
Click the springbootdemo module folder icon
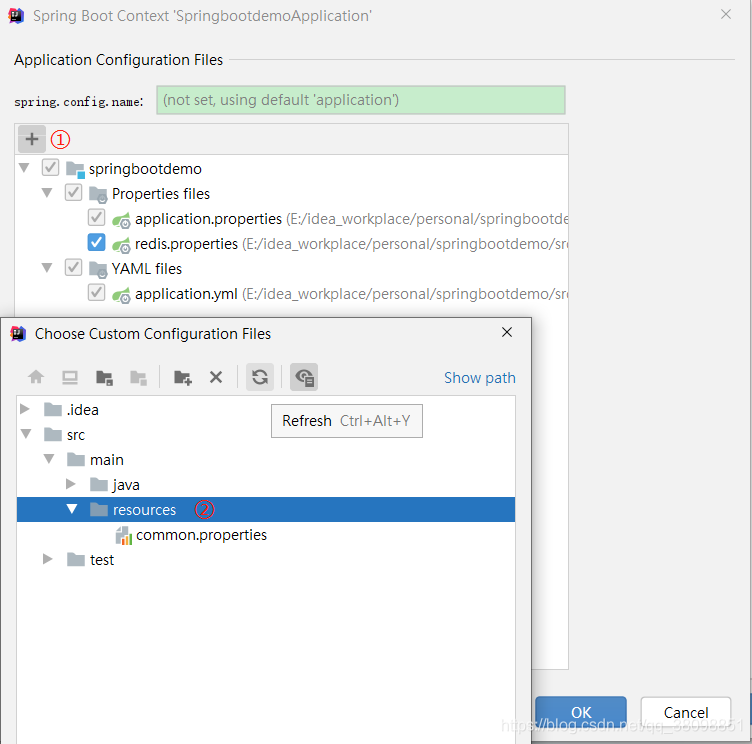pyautogui.click(x=75, y=169)
